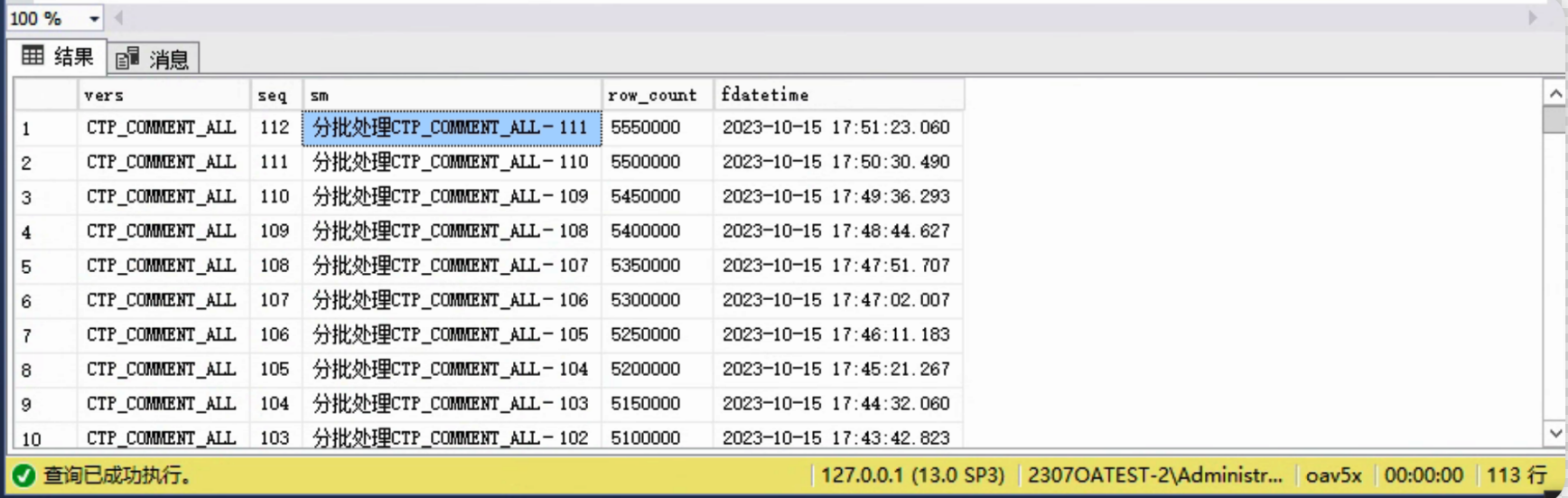This screenshot has width=1568, height=498.
Task: Click the messages icon on 消息 tab
Action: point(127,59)
